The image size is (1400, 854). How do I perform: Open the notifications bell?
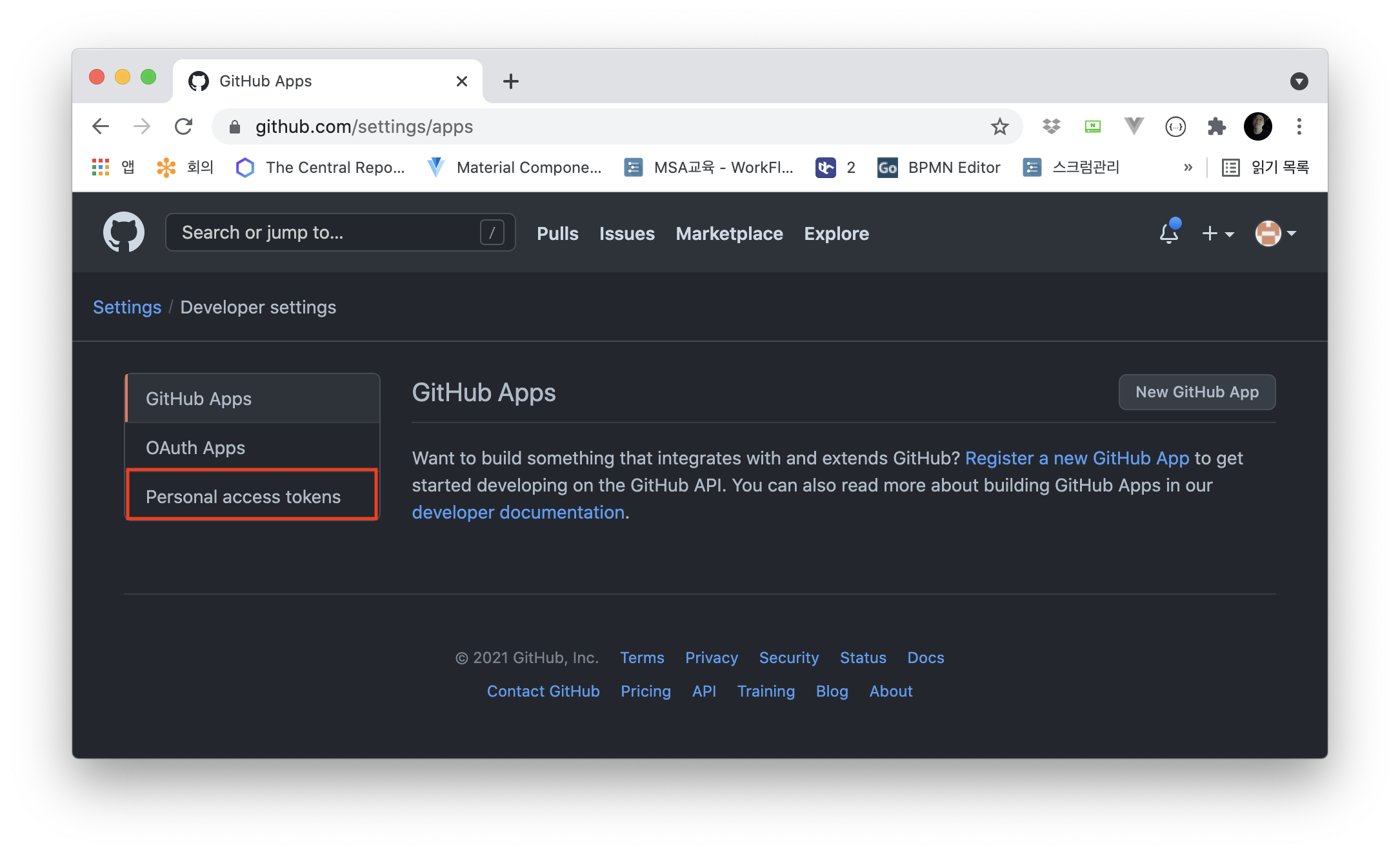(1169, 232)
